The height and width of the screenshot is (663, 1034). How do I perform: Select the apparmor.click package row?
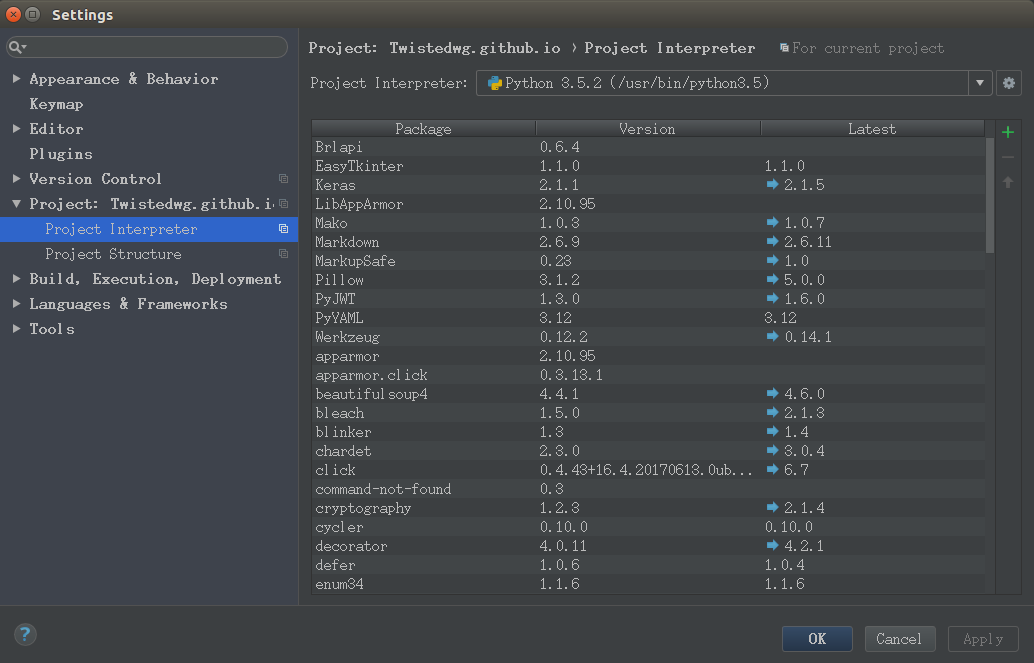point(648,375)
